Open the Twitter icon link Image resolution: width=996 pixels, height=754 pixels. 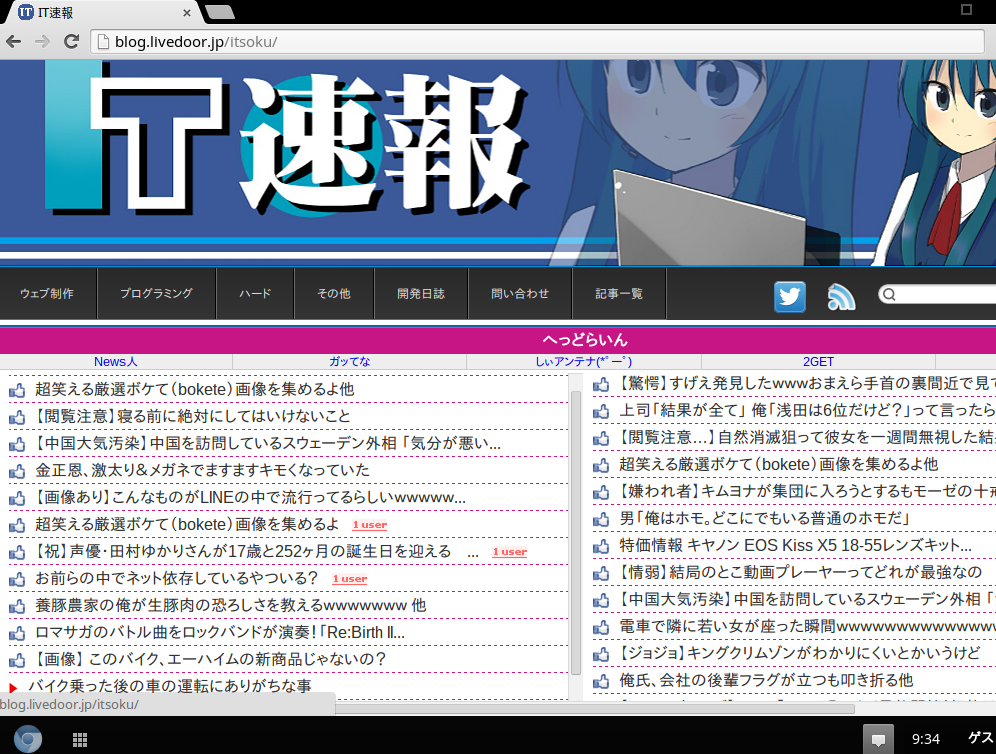point(790,297)
